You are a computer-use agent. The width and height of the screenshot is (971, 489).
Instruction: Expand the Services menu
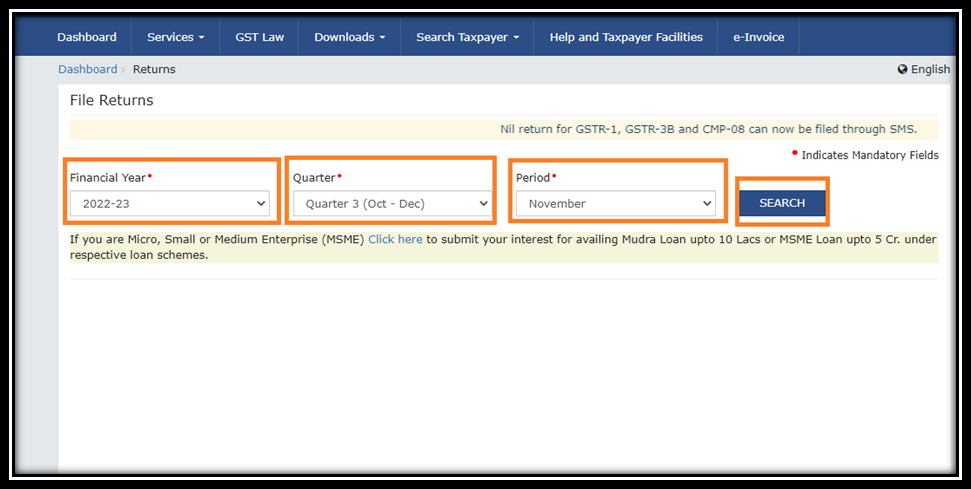tap(175, 37)
